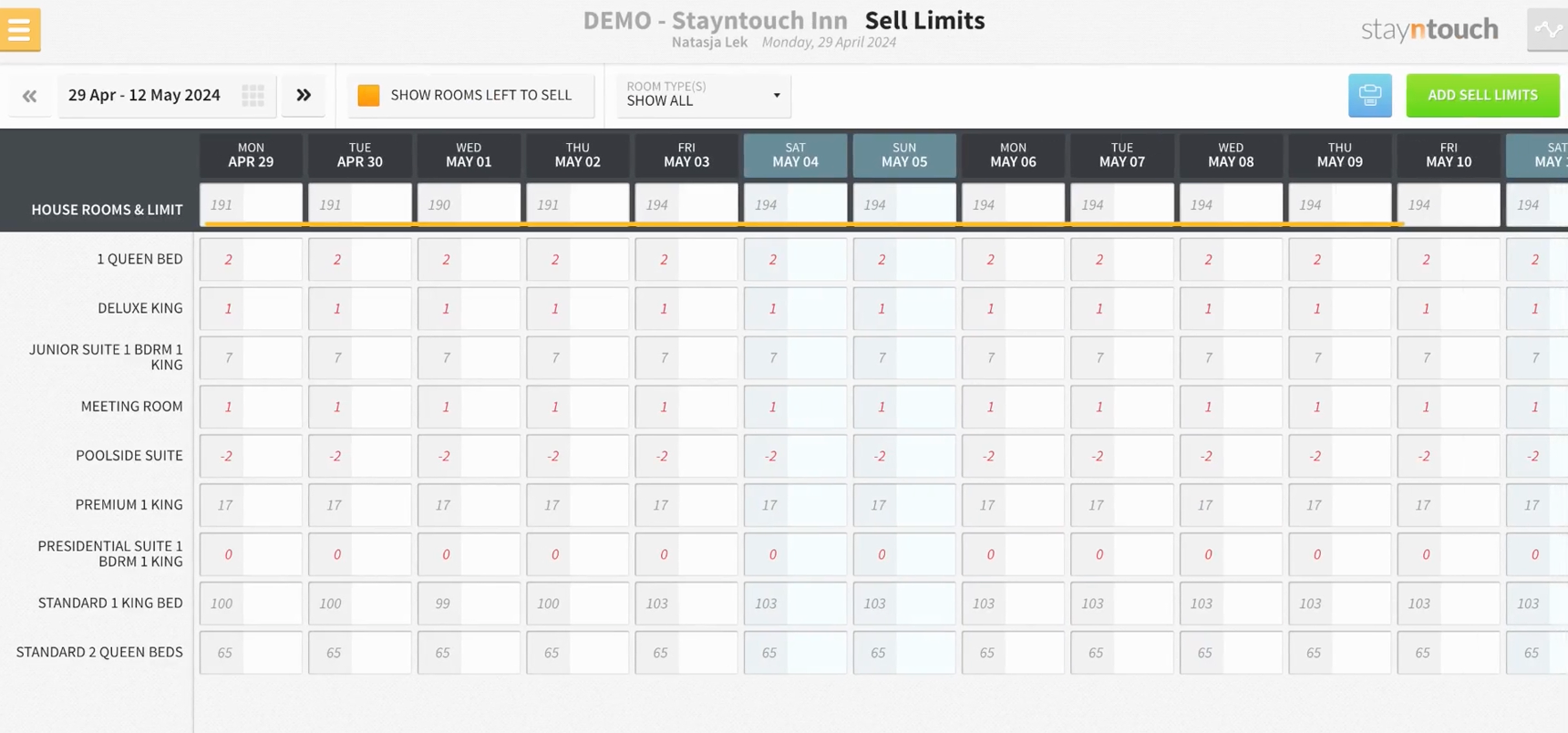1568x733 pixels.
Task: Click Add Sell Limits button
Action: (1482, 95)
